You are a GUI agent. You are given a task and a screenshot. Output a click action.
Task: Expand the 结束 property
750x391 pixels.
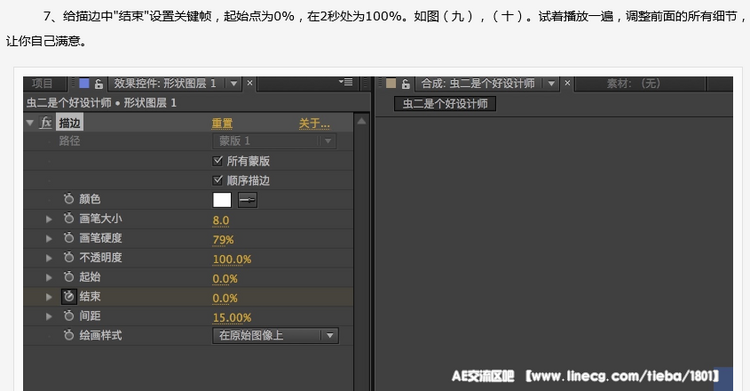pos(49,297)
